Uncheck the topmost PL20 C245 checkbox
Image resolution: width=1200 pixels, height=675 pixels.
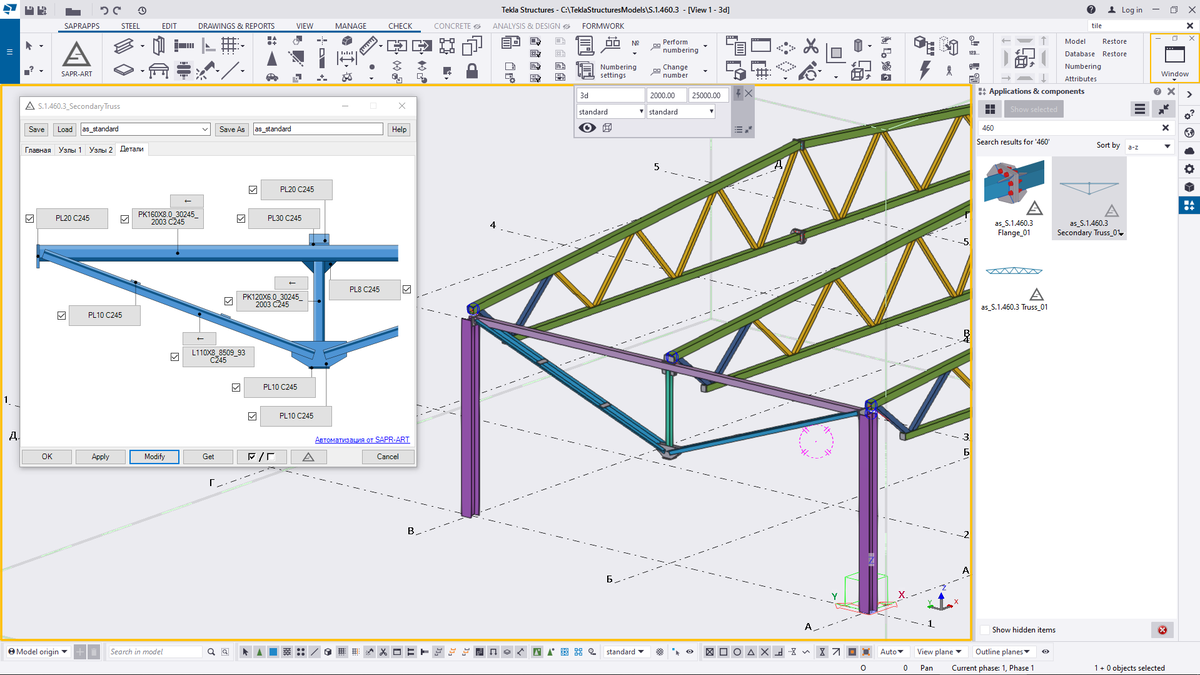[x=254, y=190]
